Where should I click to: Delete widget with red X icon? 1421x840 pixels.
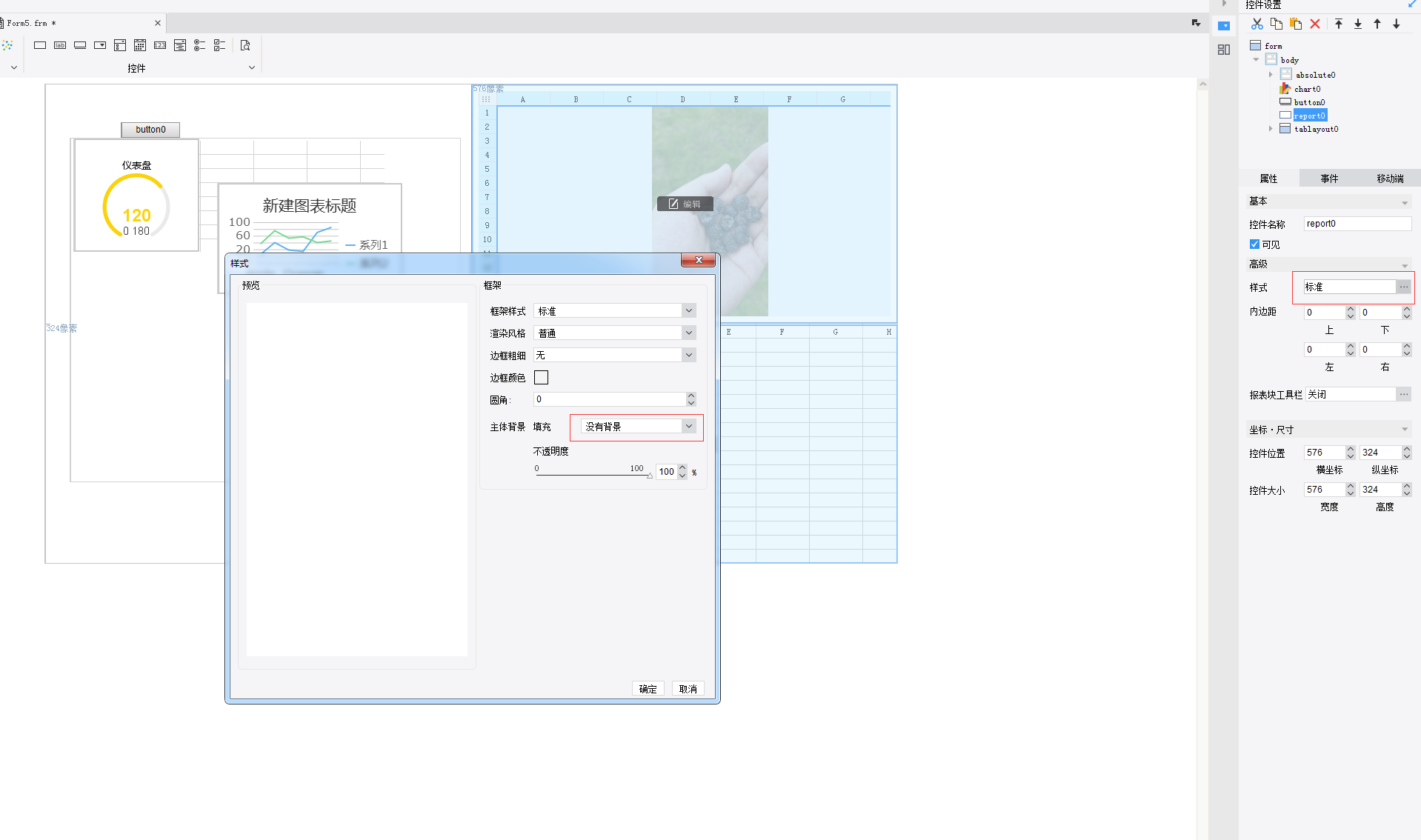[1315, 24]
